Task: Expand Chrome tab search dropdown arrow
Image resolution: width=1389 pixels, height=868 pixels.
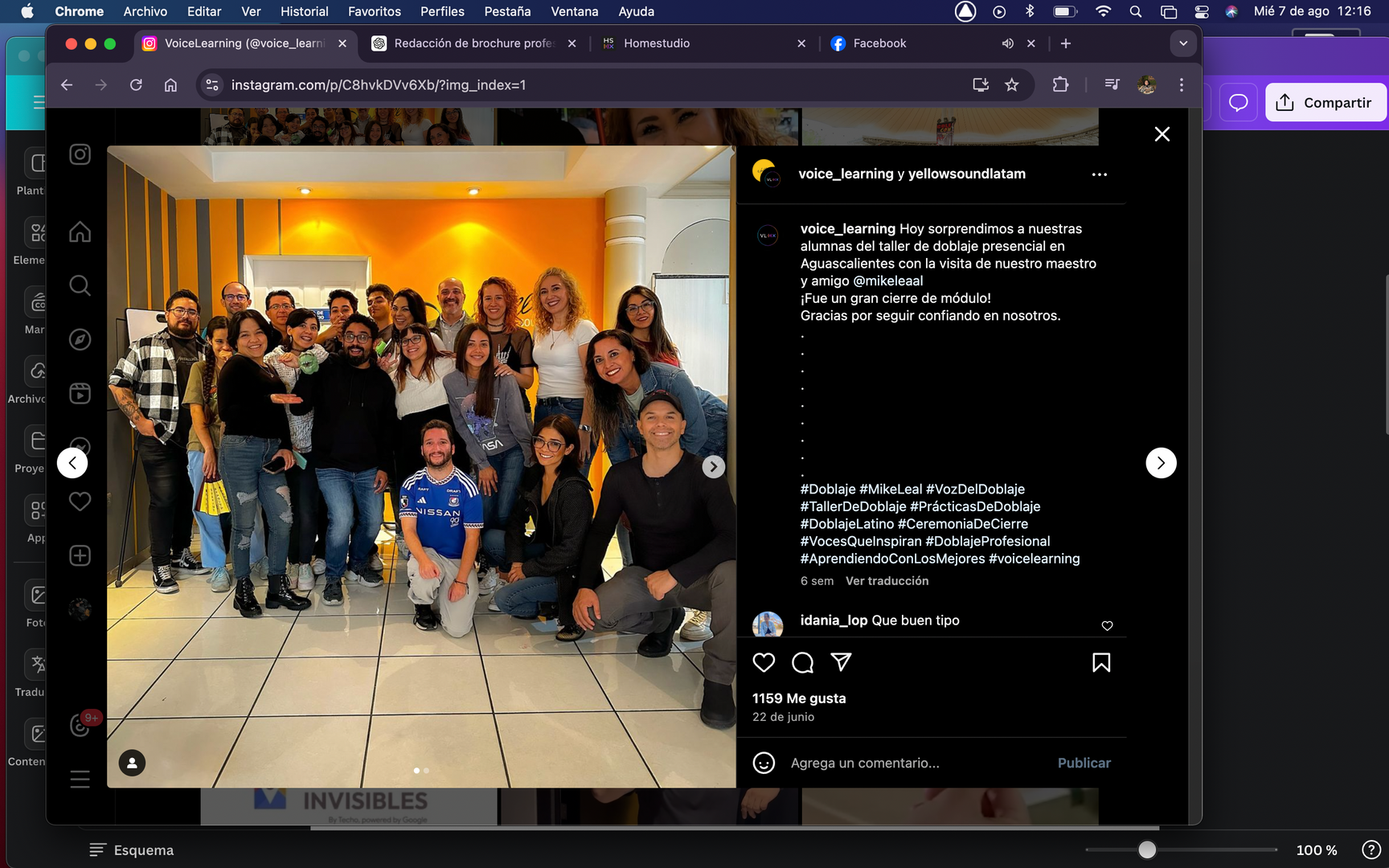Action: tap(1183, 43)
